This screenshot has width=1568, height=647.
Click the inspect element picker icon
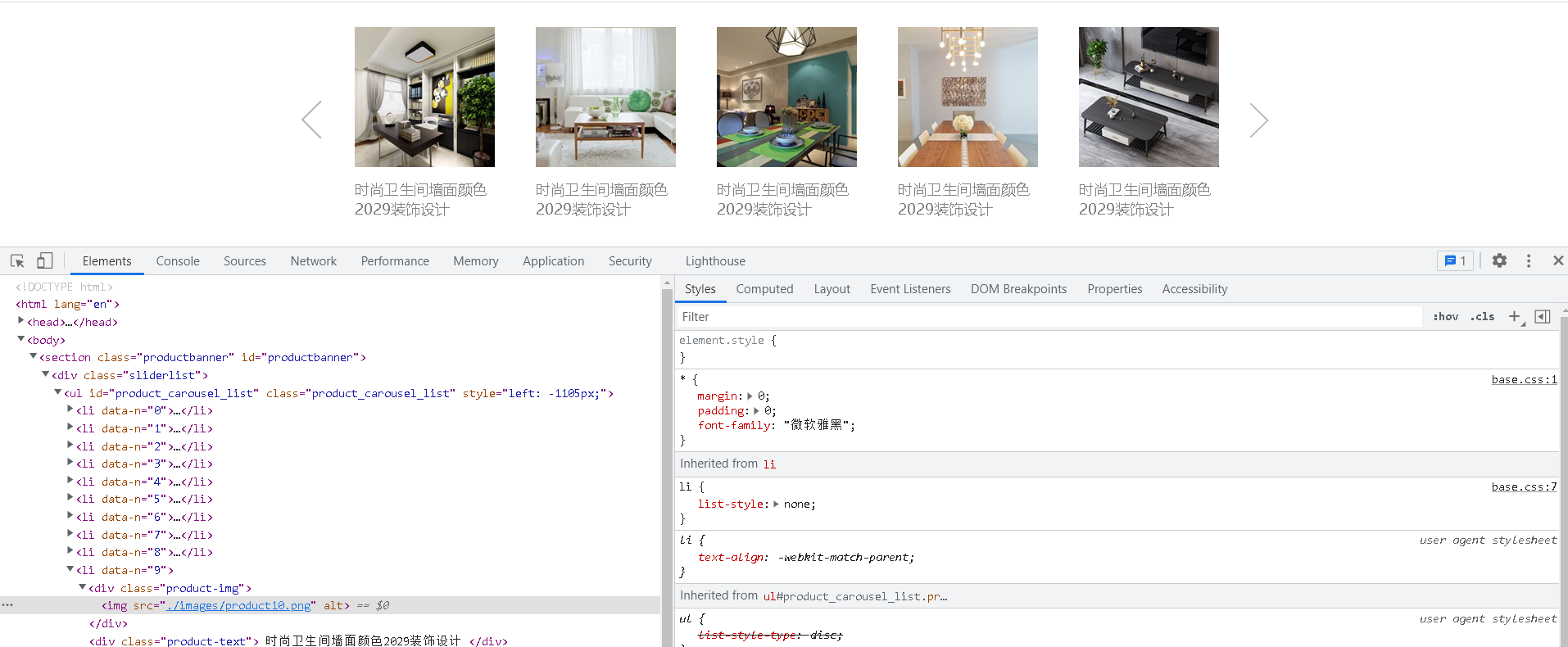tap(17, 261)
